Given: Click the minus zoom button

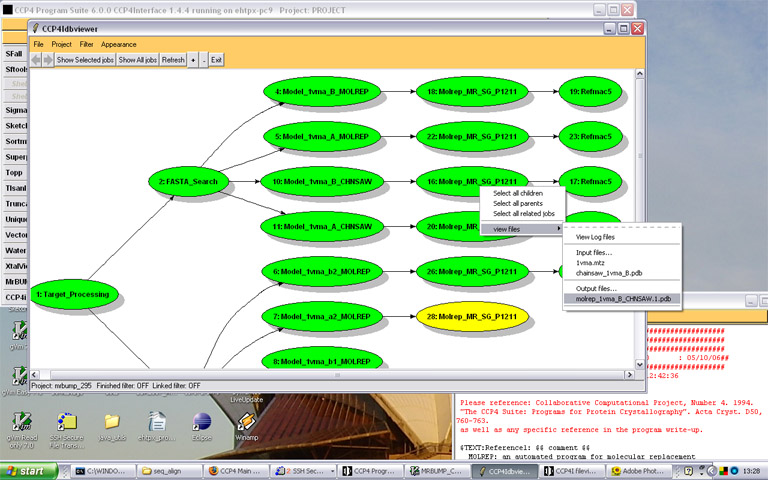Looking at the screenshot, I should coord(204,60).
